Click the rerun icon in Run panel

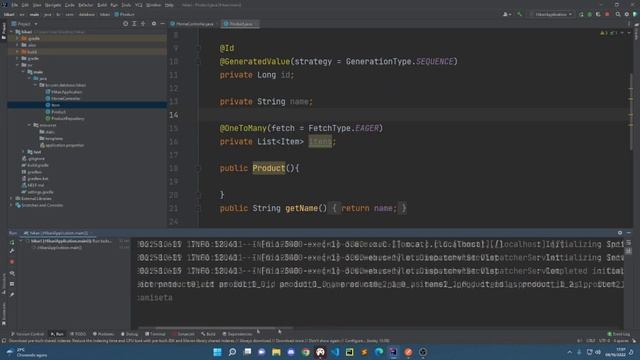pyautogui.click(x=12, y=242)
